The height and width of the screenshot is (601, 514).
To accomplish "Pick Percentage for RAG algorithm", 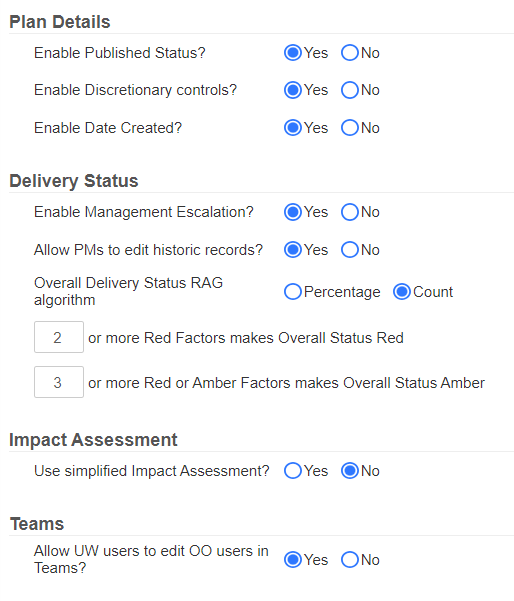I will [293, 292].
